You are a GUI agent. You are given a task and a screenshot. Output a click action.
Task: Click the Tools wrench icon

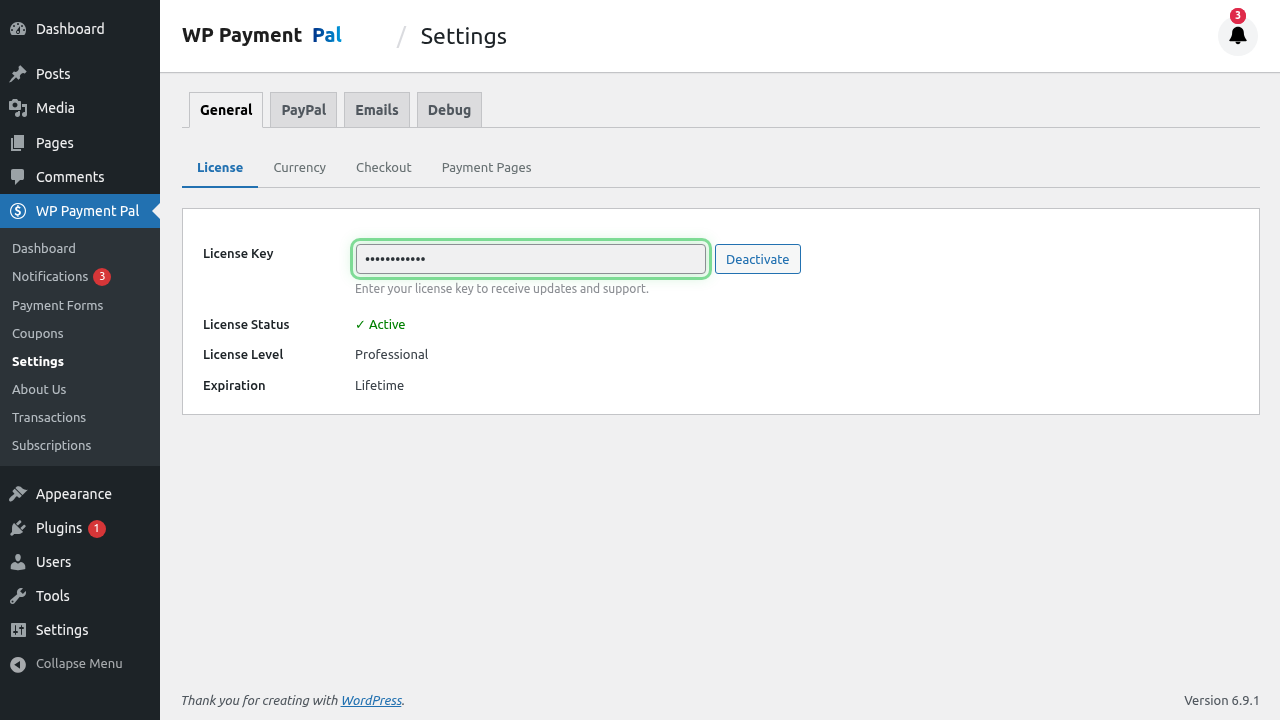coord(18,596)
